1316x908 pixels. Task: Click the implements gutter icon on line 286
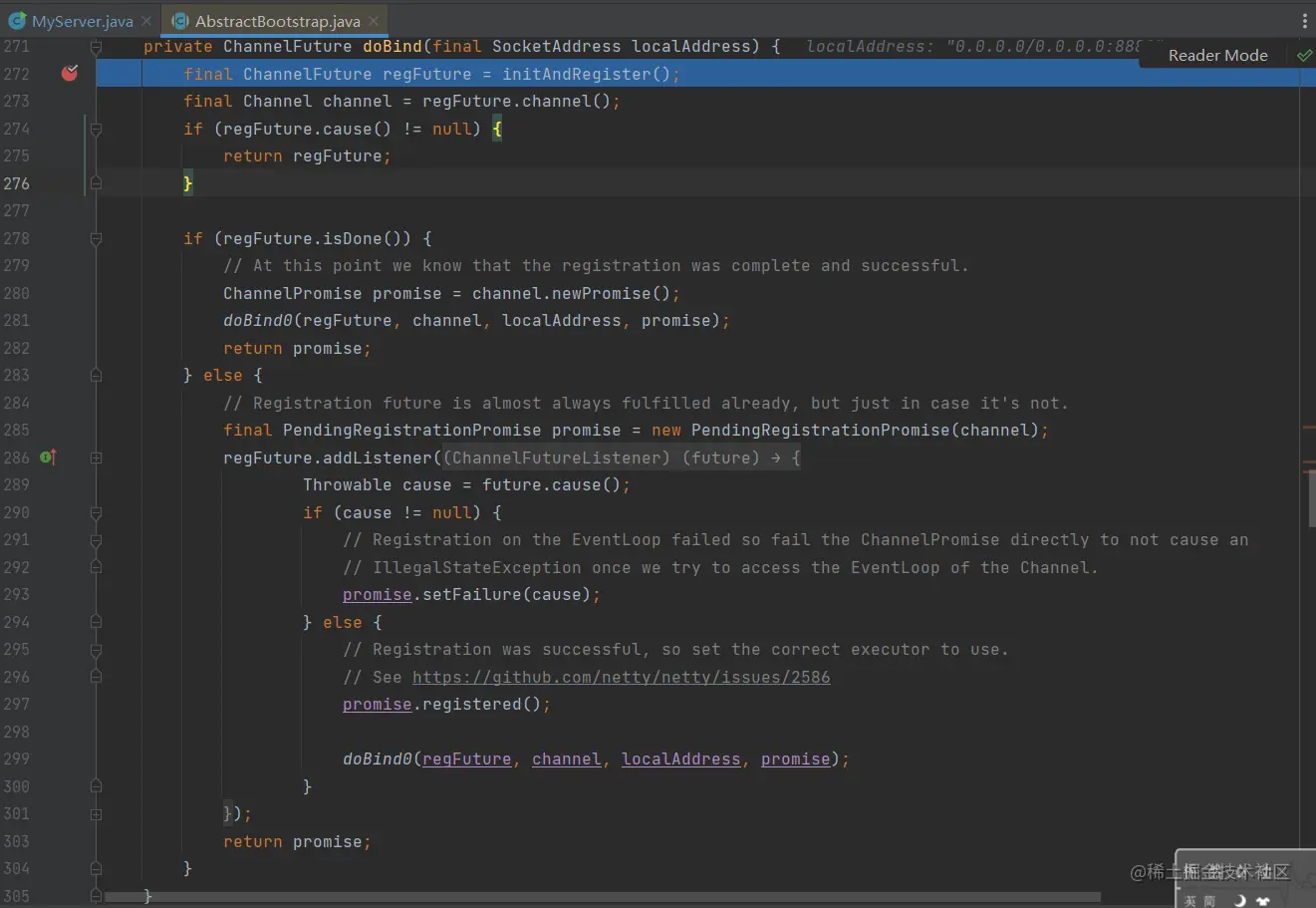[x=48, y=457]
